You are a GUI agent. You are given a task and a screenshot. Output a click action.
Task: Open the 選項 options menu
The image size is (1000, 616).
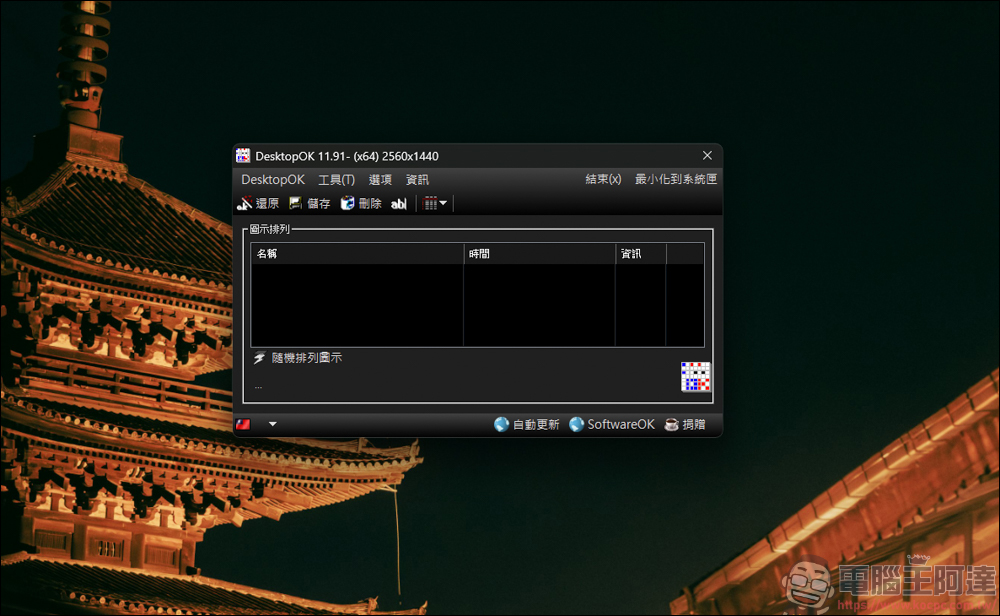(x=380, y=180)
